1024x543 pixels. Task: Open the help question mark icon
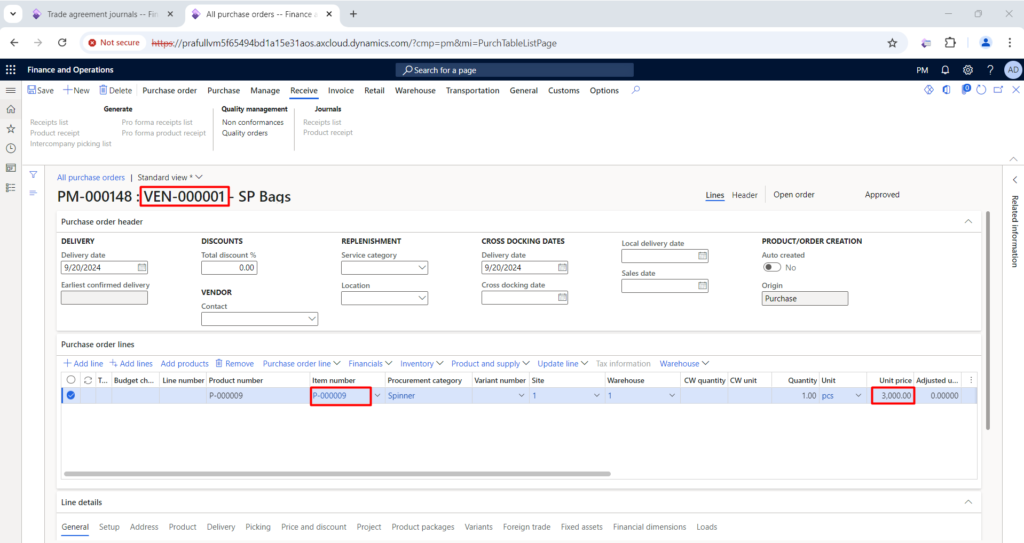990,70
